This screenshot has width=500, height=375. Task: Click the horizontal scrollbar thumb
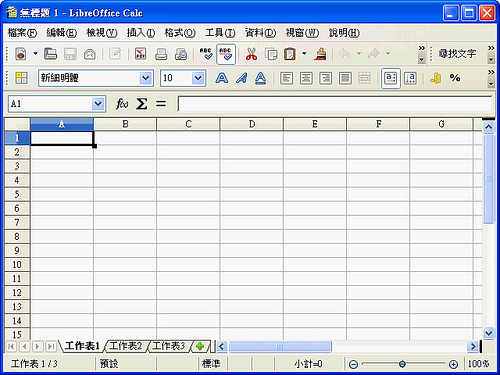tap(280, 347)
